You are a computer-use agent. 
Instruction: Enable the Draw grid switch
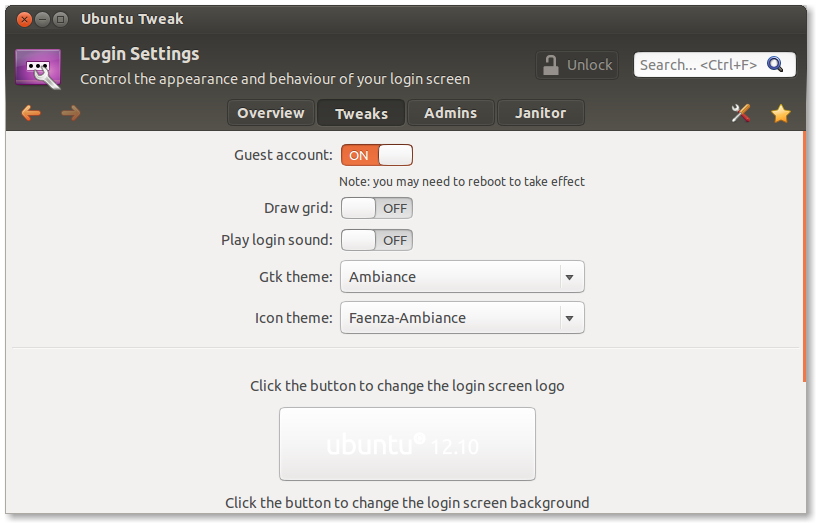pos(377,208)
